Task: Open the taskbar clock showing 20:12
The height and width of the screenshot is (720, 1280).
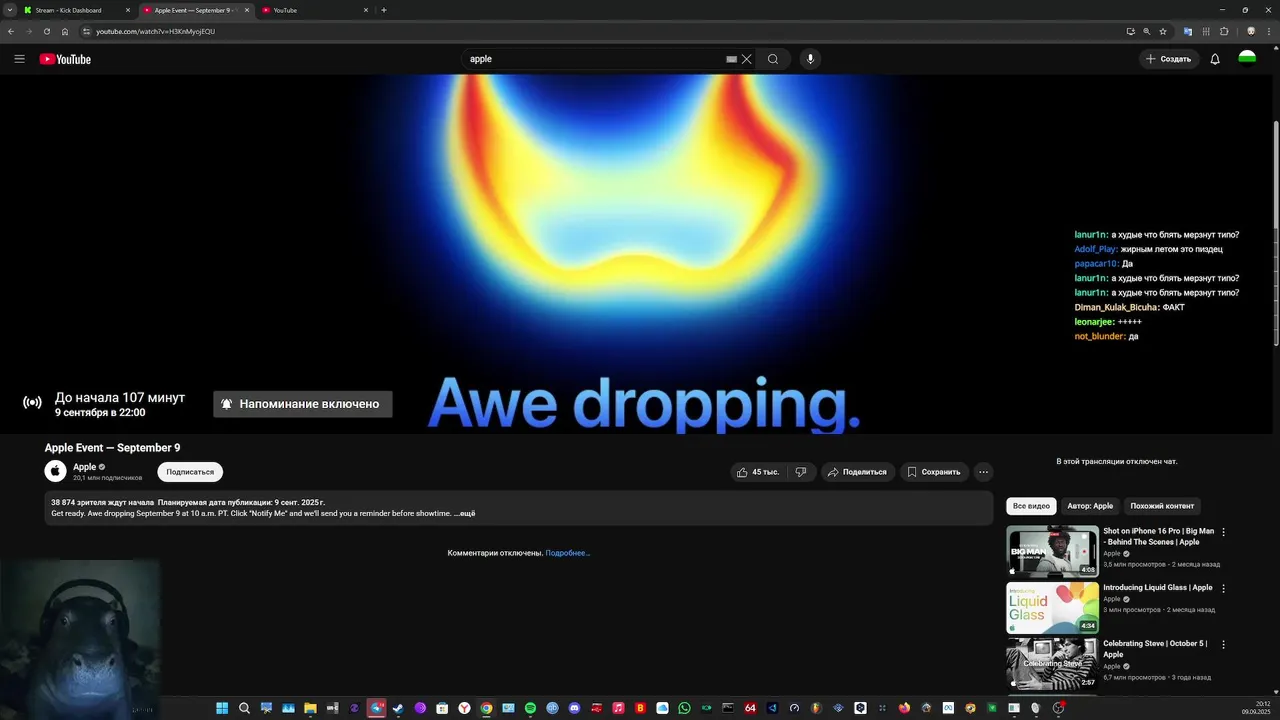Action: (x=1255, y=708)
